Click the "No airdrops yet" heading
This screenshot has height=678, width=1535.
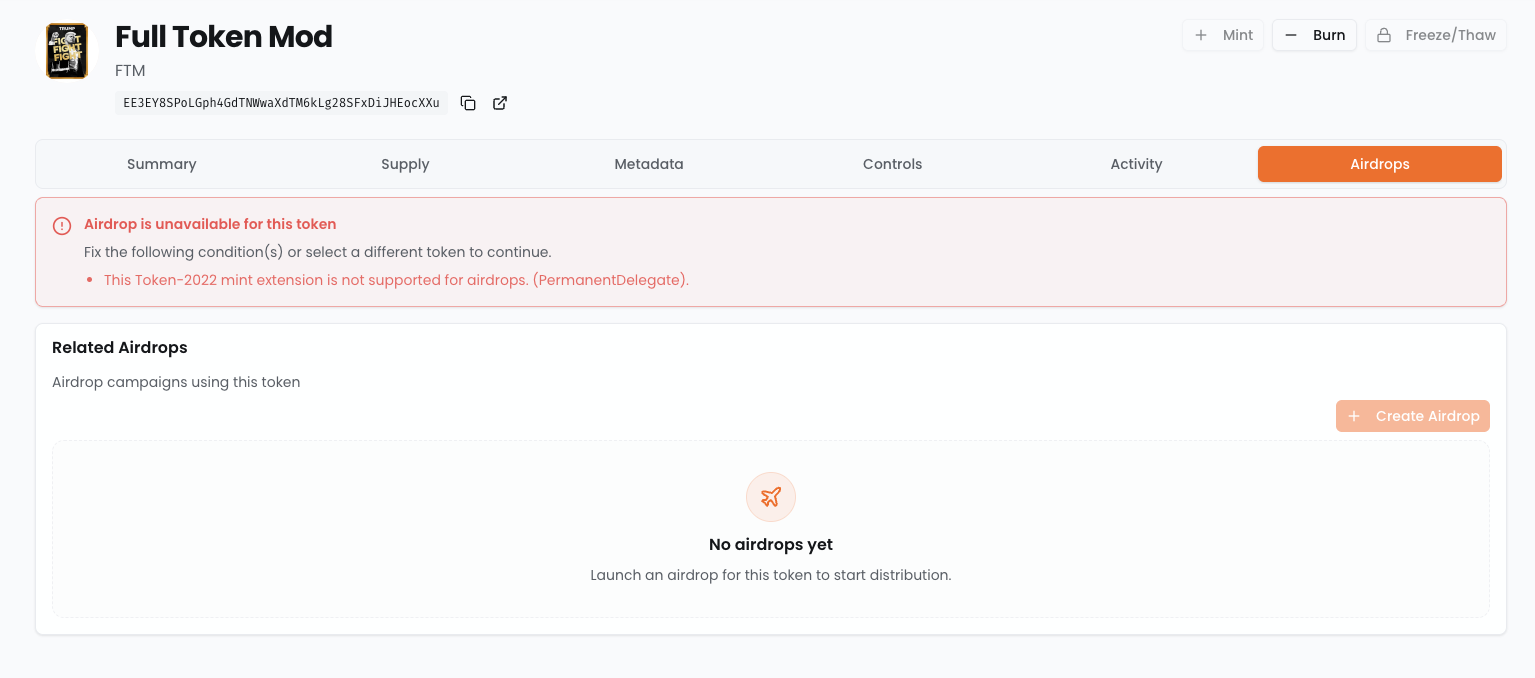tap(770, 545)
